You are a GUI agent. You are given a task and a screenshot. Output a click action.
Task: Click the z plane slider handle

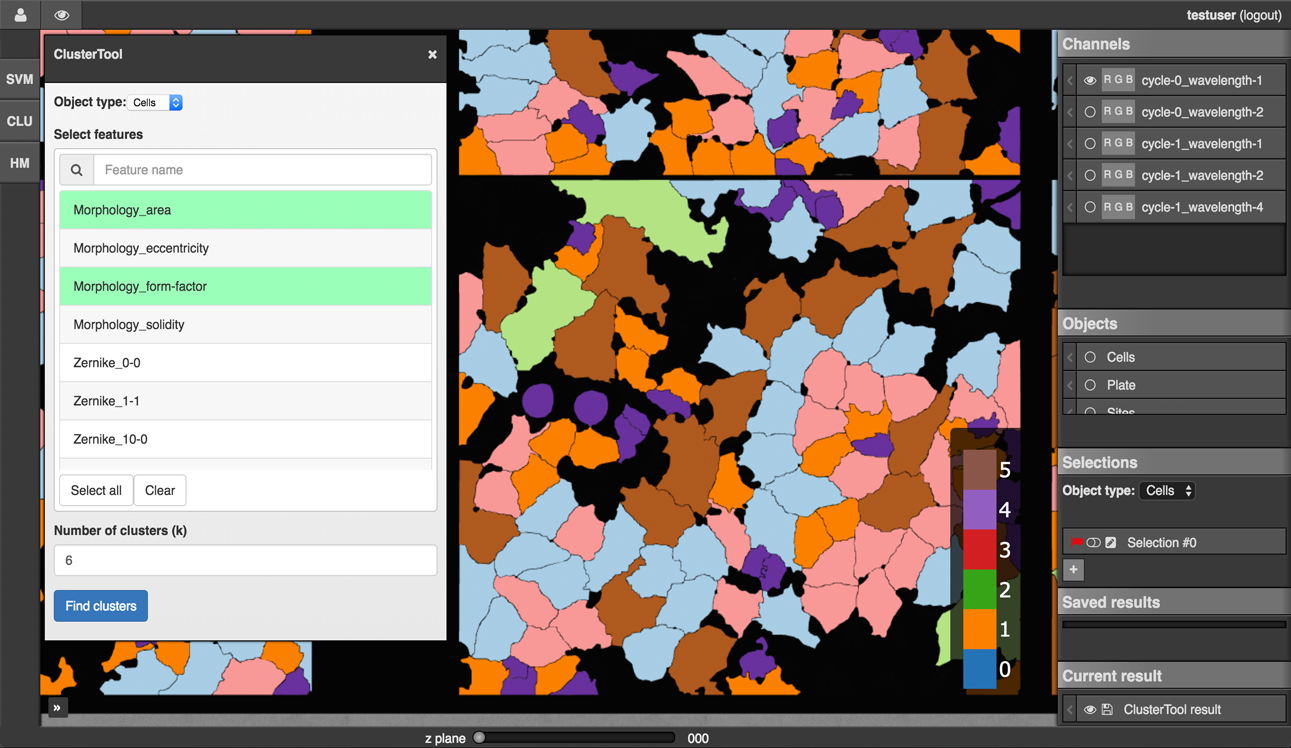click(x=480, y=738)
